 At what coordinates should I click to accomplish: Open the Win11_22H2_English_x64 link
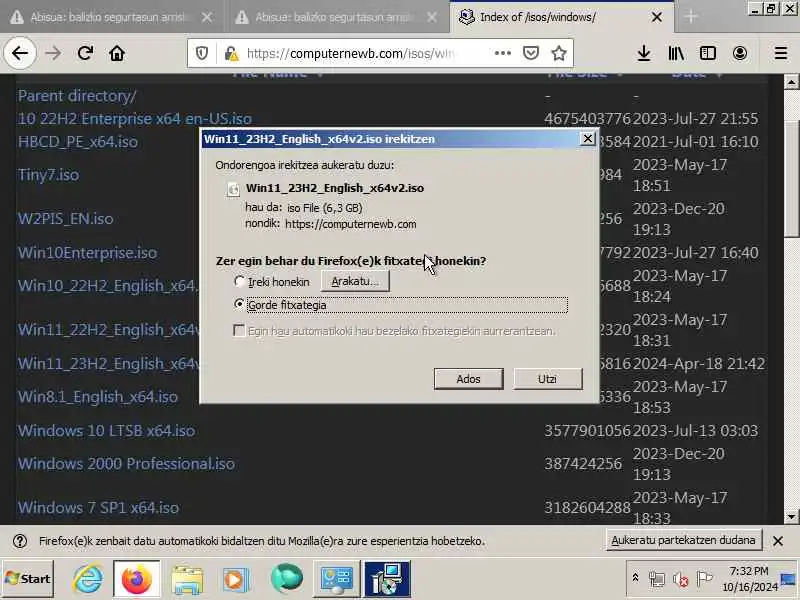click(x=108, y=330)
